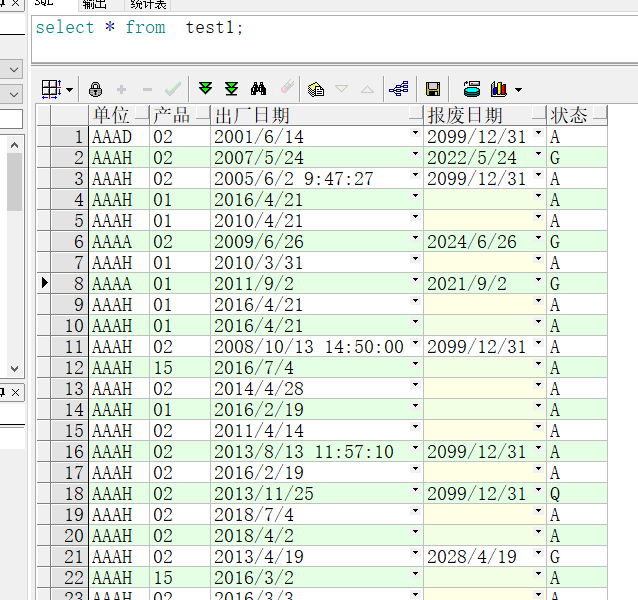Image resolution: width=638 pixels, height=600 pixels.
Task: Expand the upper left panel combo box
Action: [x=13, y=70]
